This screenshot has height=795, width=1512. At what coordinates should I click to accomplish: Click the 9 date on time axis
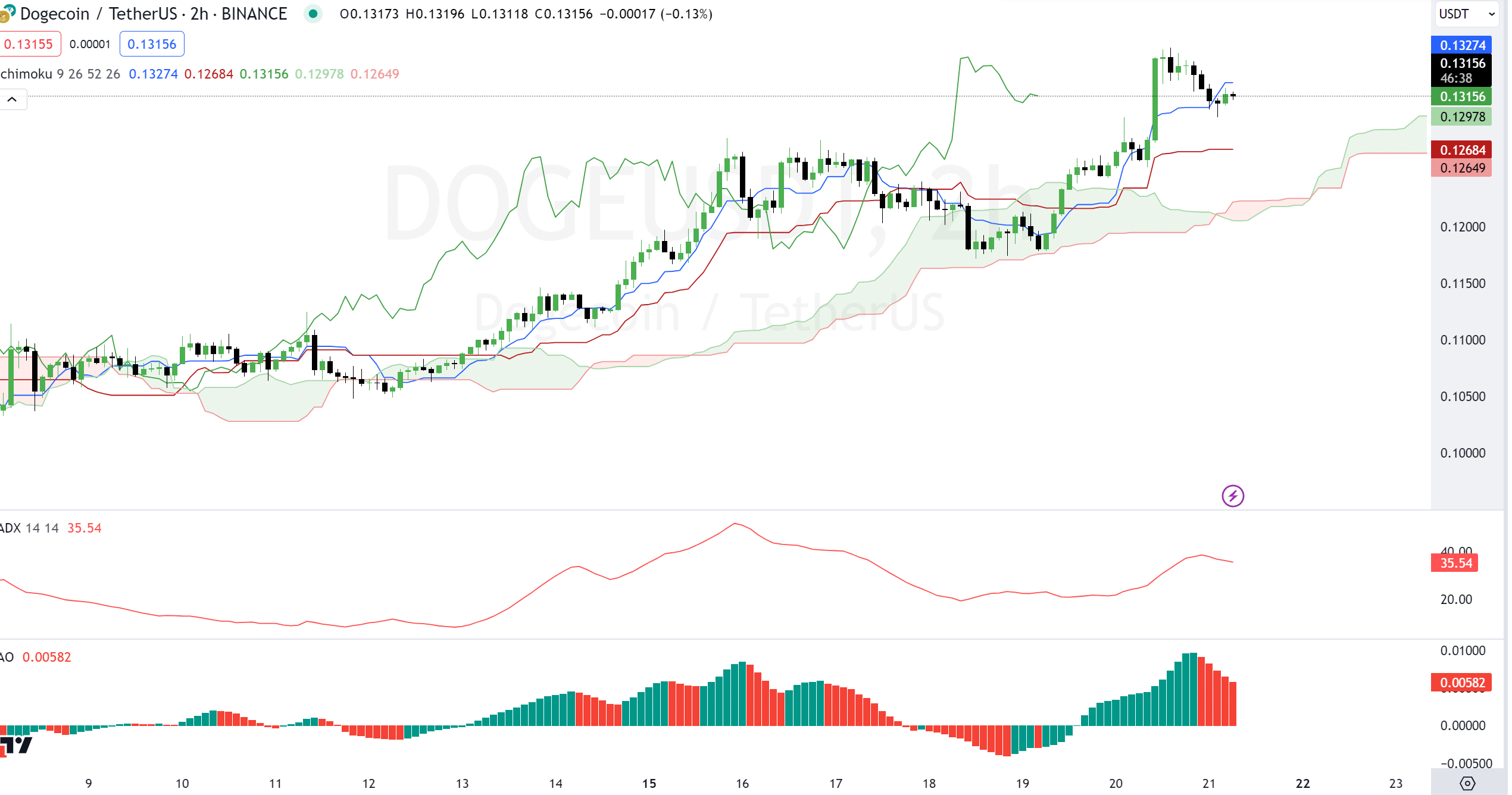point(89,783)
